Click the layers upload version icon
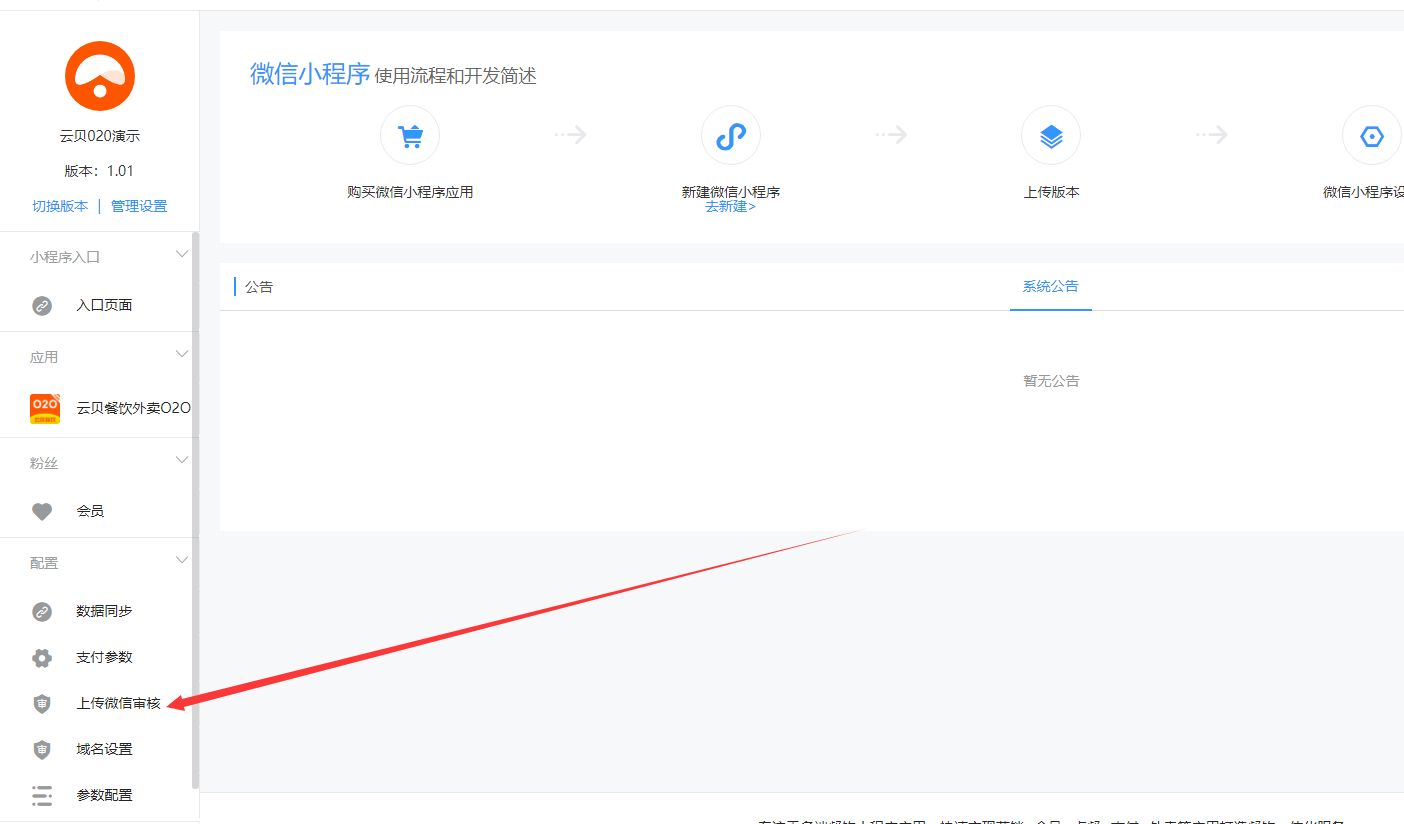 point(1051,135)
